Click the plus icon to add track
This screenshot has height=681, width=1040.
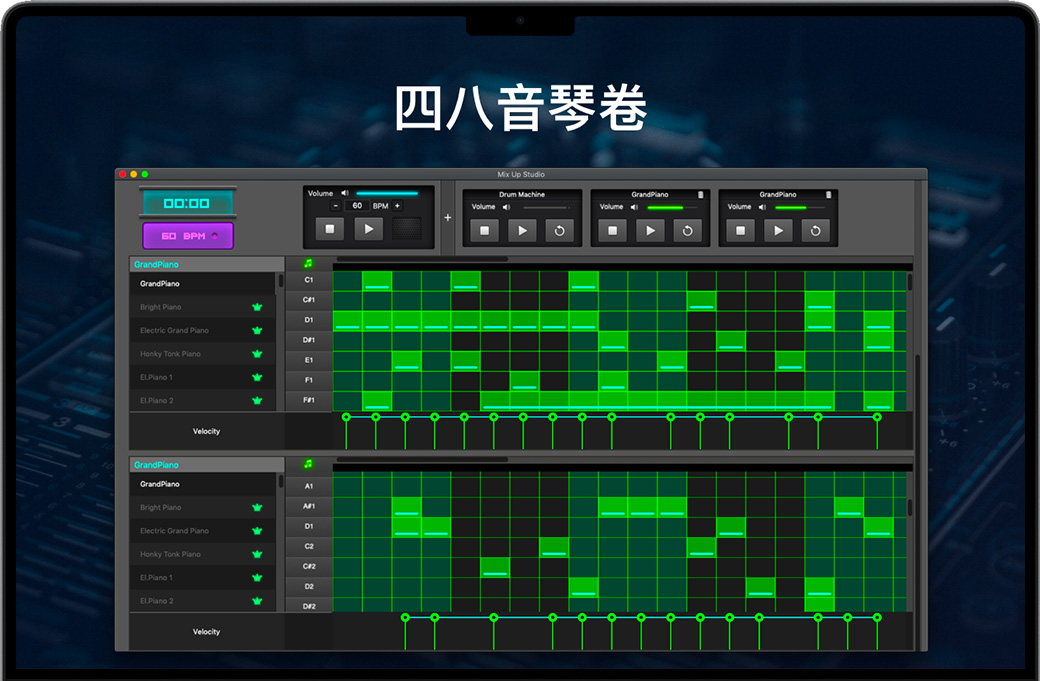pos(447,217)
